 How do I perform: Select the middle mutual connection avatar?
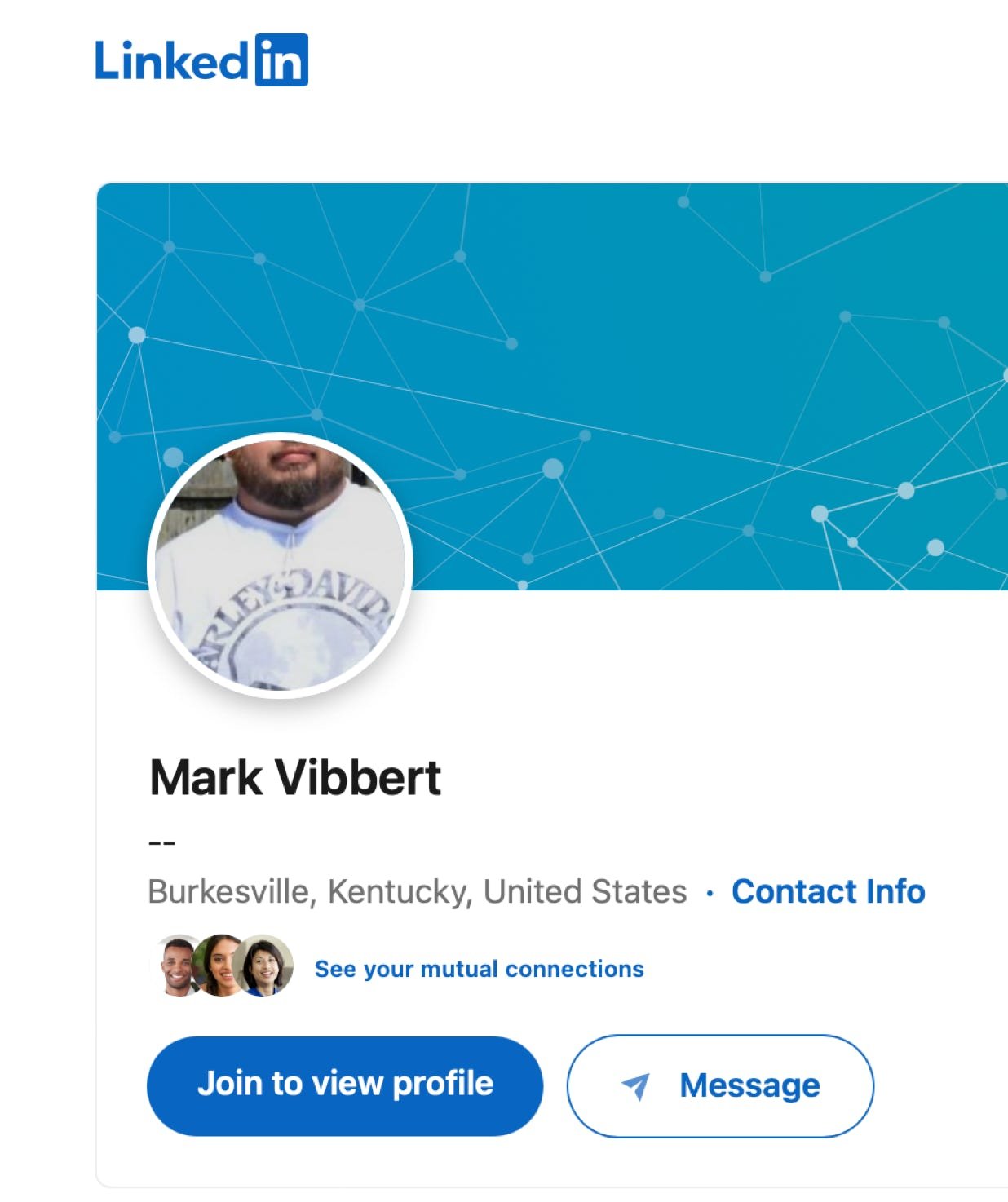coord(219,966)
